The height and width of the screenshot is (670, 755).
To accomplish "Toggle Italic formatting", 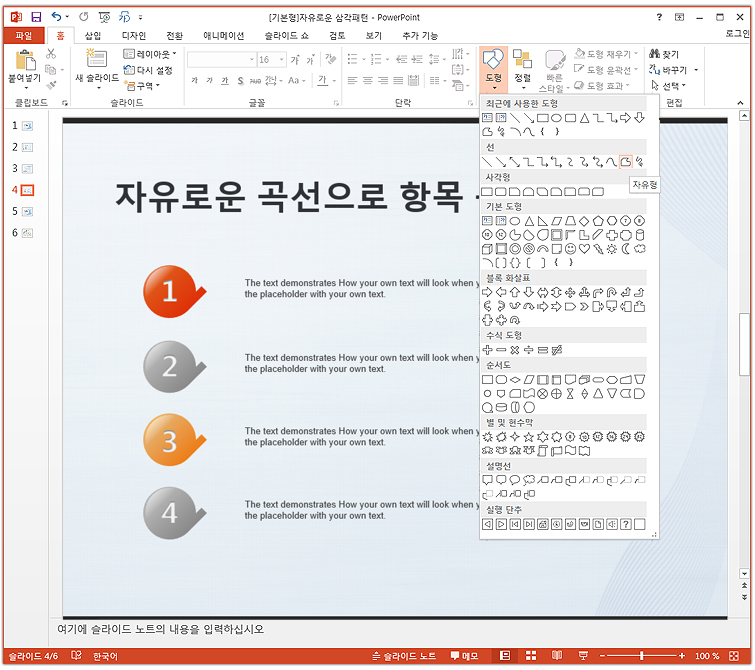I will (x=209, y=80).
